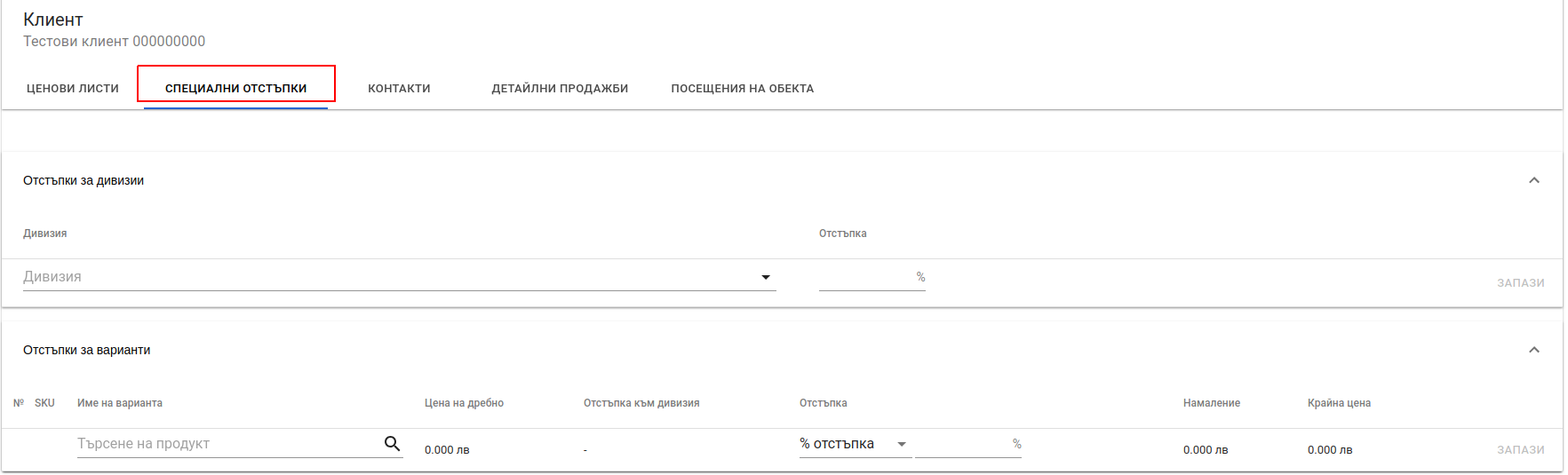The width and height of the screenshot is (1568, 475).
Task: Open the Контакти tab
Action: tap(399, 88)
